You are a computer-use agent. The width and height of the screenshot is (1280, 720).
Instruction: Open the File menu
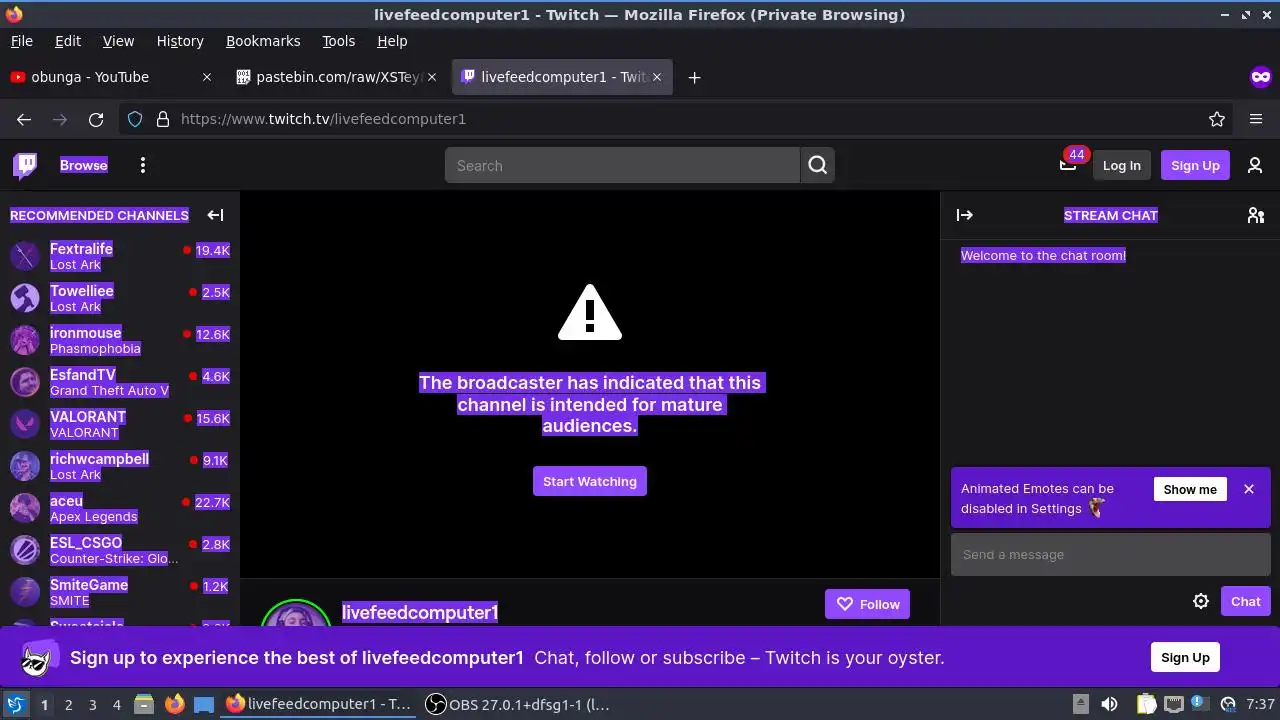(22, 41)
